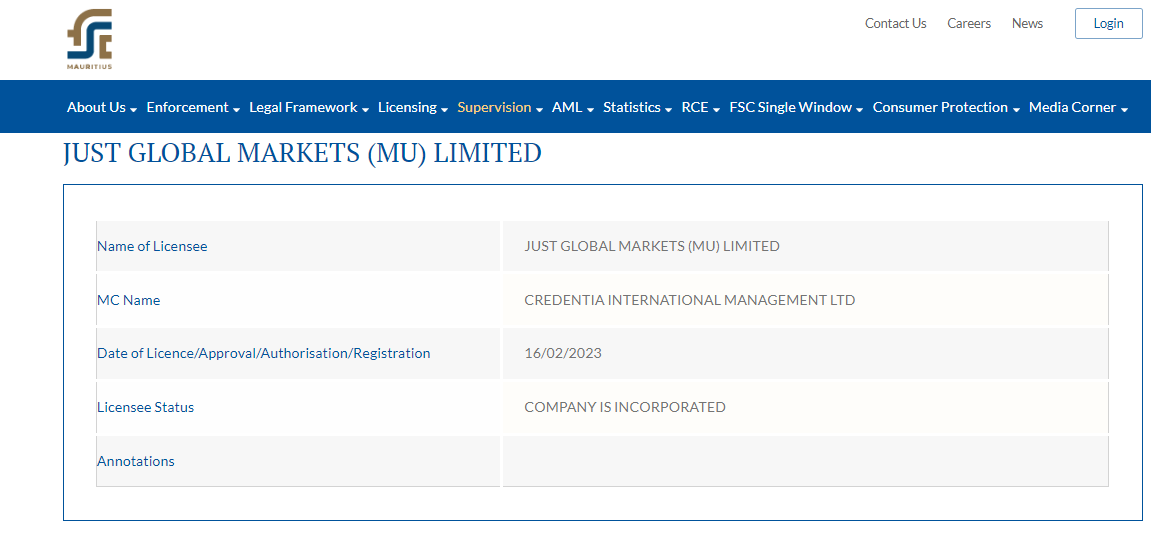The height and width of the screenshot is (540, 1151).
Task: Open the FSC Single Window menu
Action: coord(791,107)
